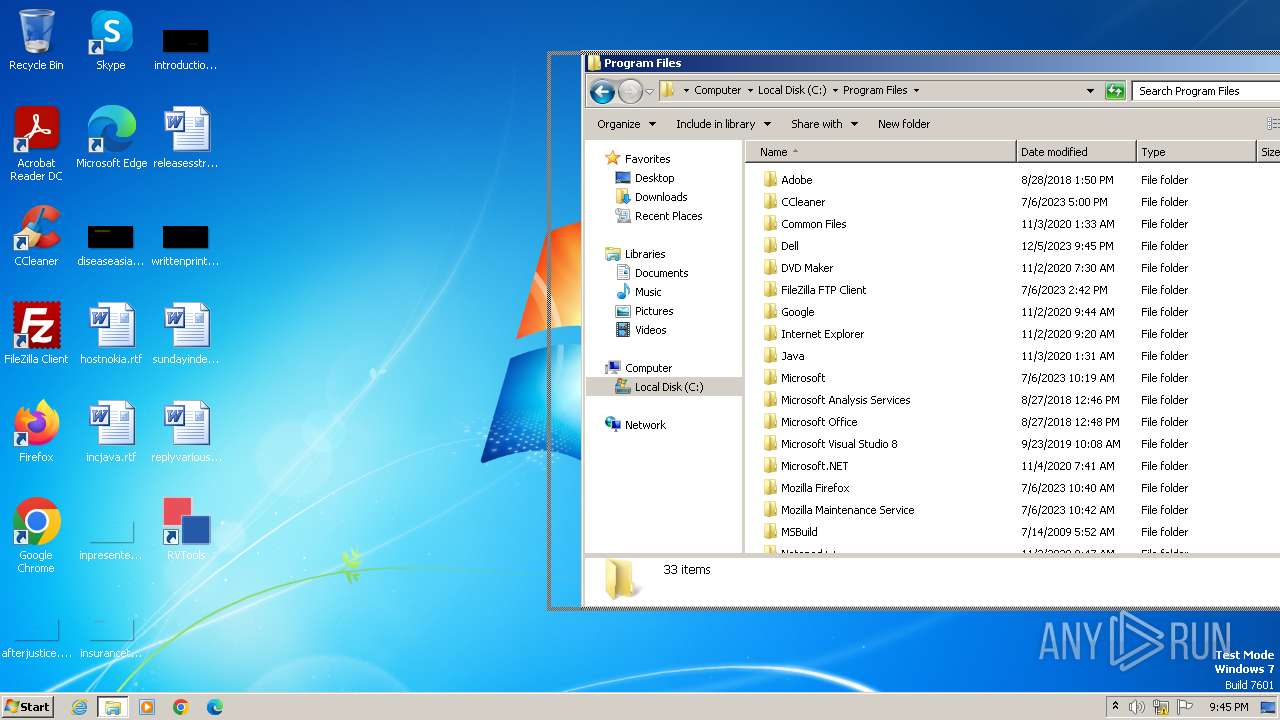The height and width of the screenshot is (720, 1280).
Task: Refresh the Program Files folder view
Action: click(x=1115, y=91)
